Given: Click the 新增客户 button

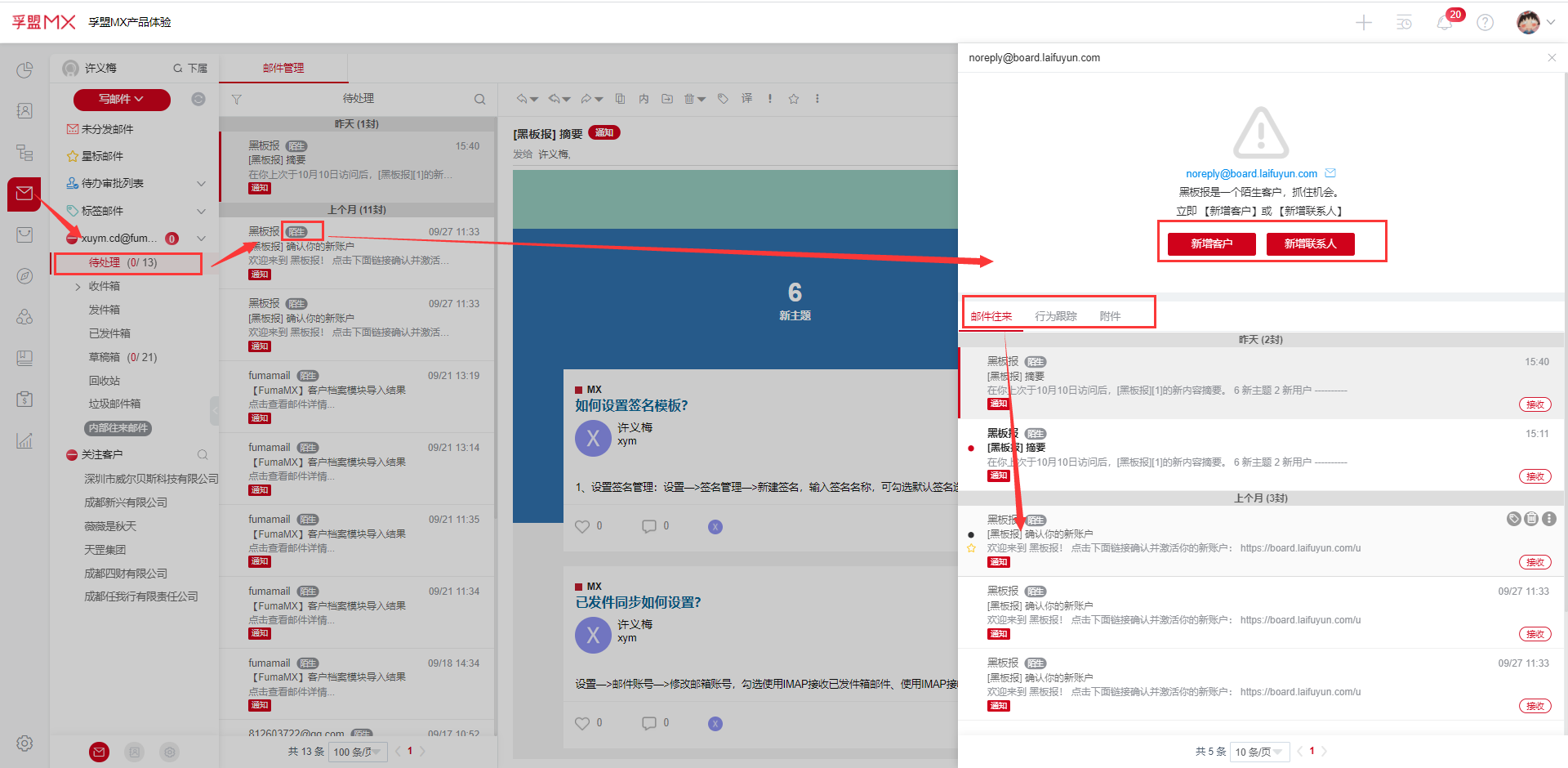Looking at the screenshot, I should (1211, 243).
